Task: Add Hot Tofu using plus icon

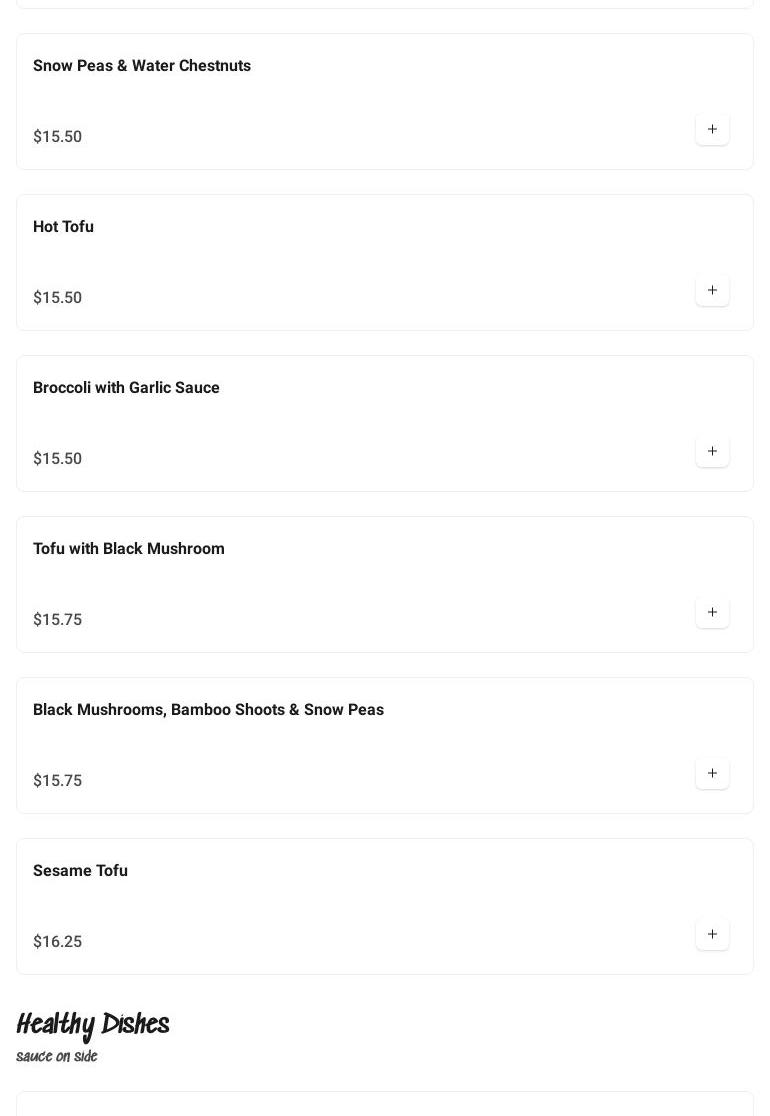Action: click(712, 290)
